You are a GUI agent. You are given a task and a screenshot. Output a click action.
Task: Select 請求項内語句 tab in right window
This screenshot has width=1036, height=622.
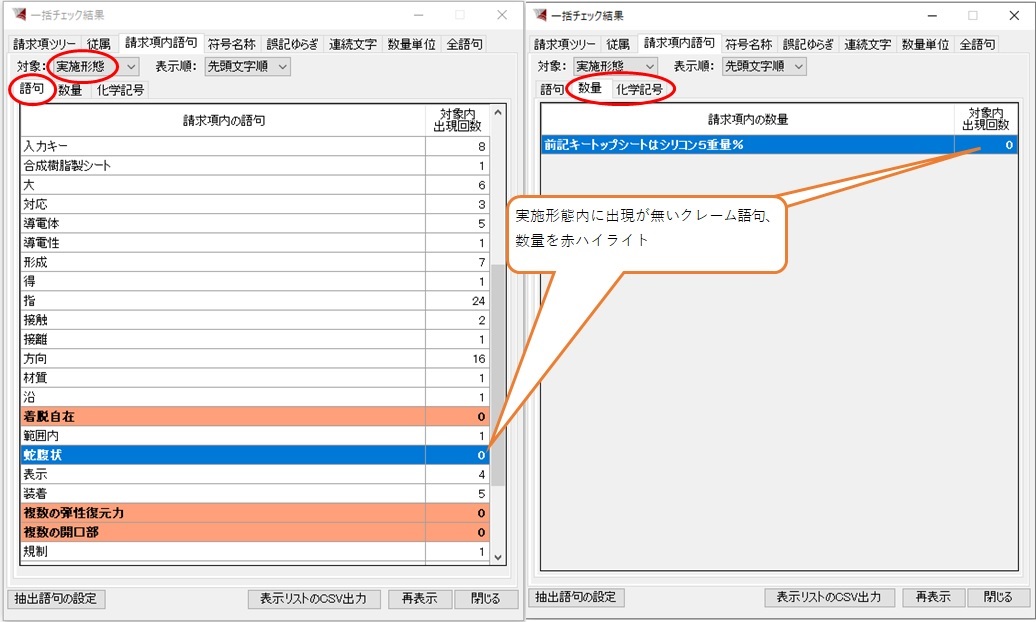(679, 42)
